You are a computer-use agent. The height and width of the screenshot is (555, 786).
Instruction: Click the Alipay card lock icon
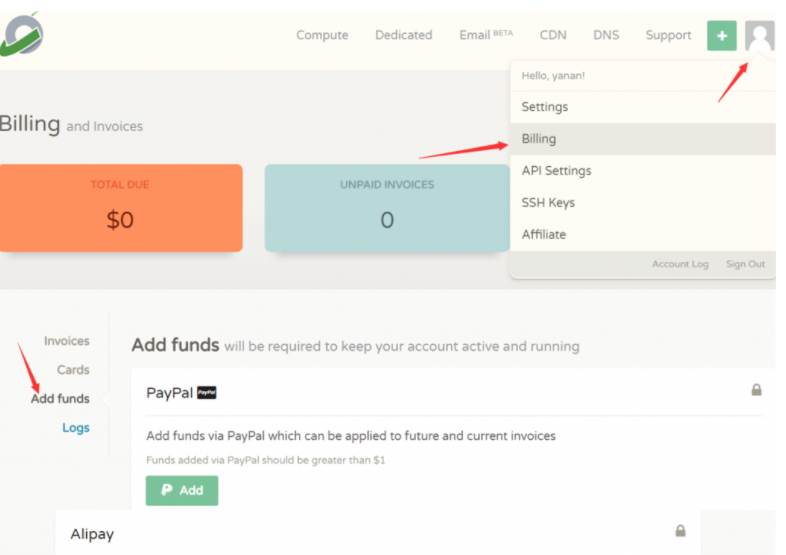click(680, 530)
